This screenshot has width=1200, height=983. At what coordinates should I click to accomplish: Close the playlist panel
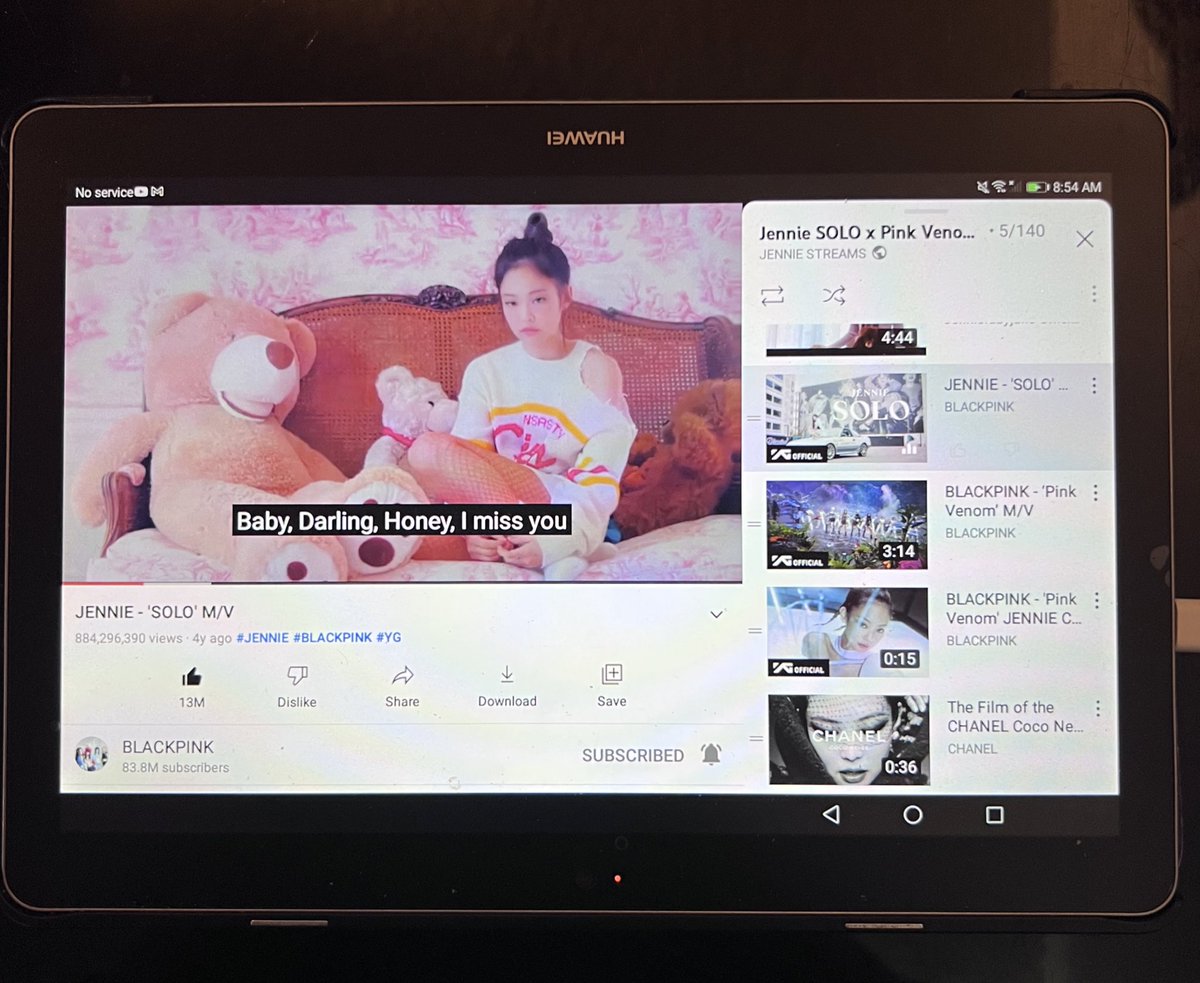1084,239
